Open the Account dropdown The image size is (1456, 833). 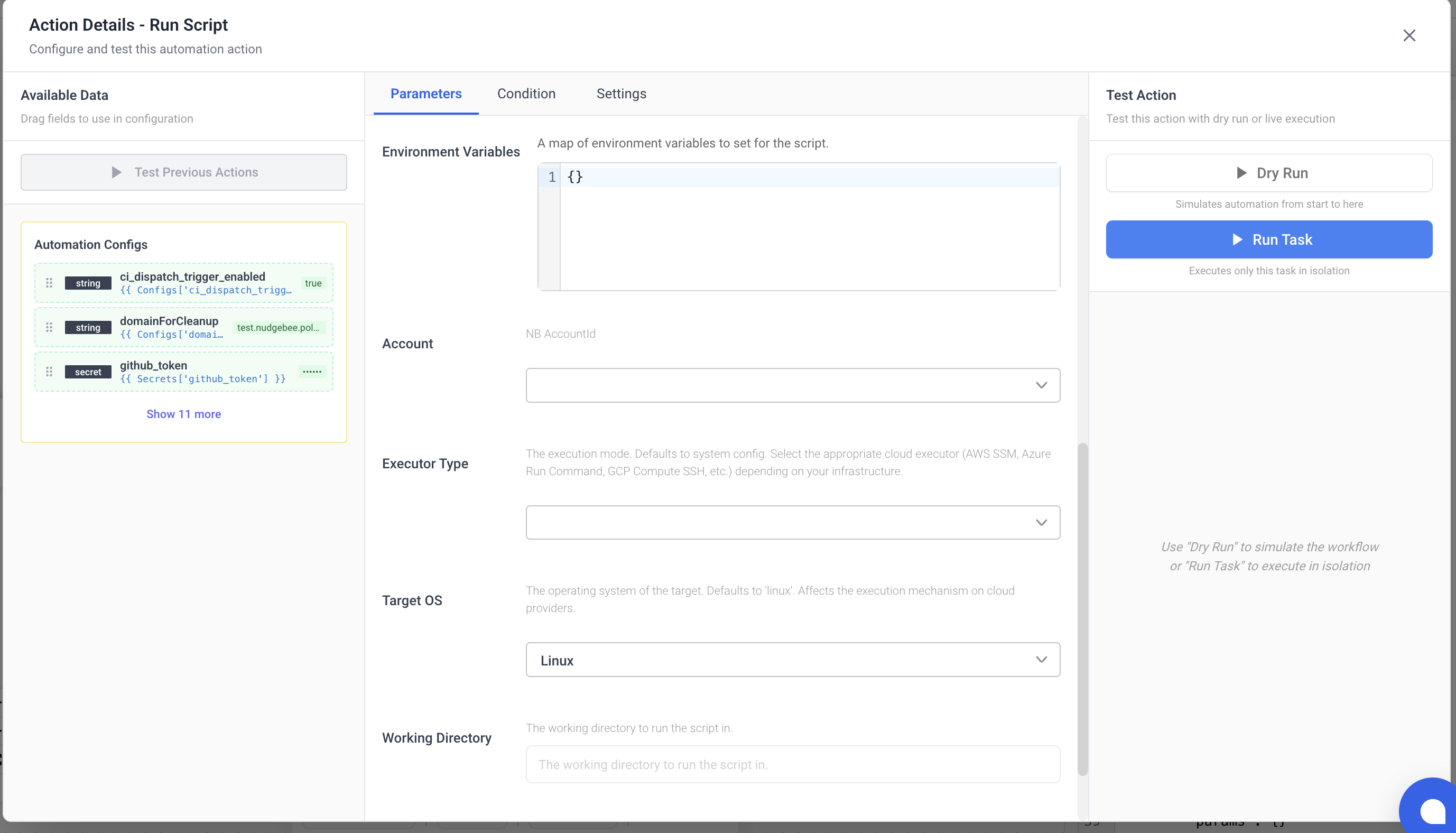(x=793, y=385)
